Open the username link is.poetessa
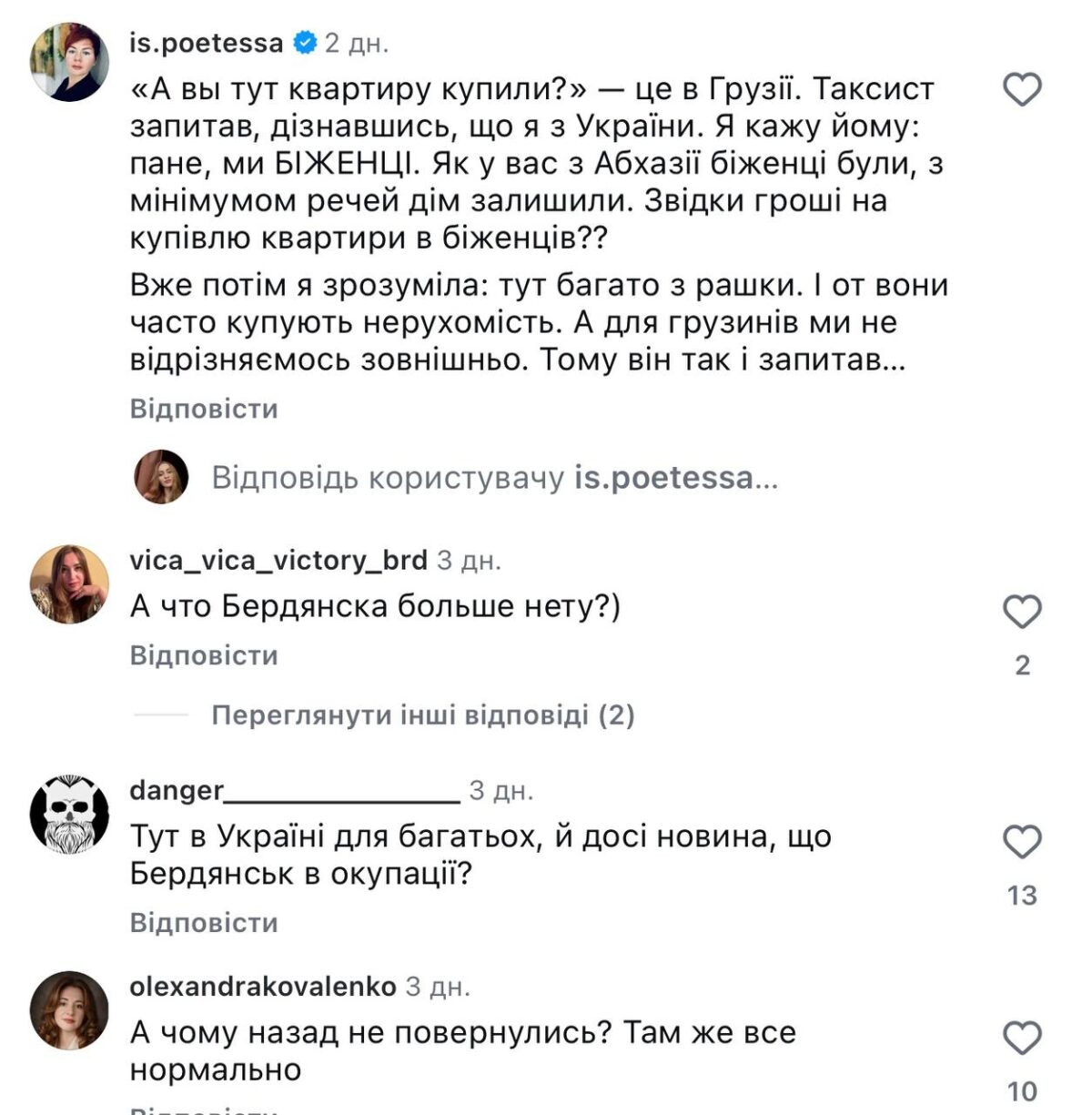 pos(207,43)
